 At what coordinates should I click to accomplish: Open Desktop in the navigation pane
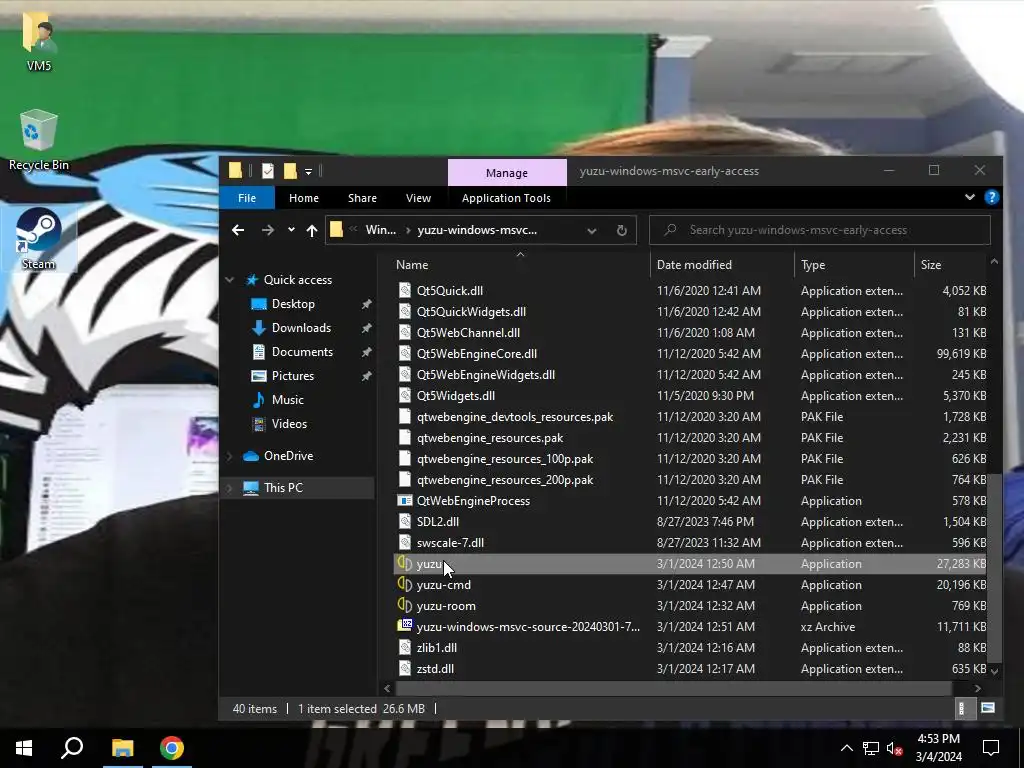pyautogui.click(x=293, y=304)
